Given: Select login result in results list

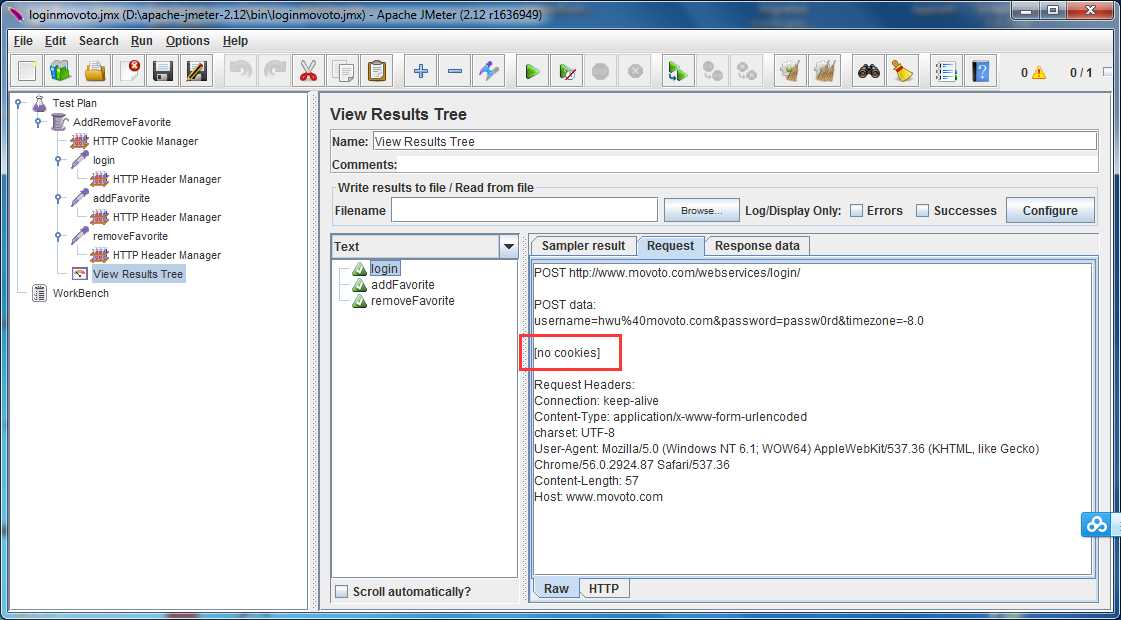Looking at the screenshot, I should (385, 268).
